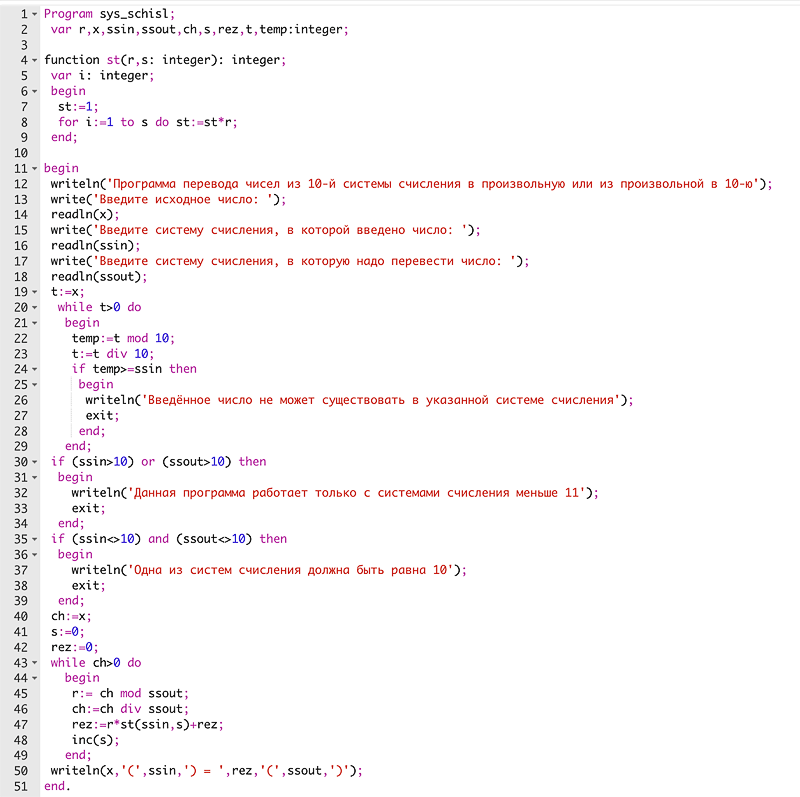Collapse function st fold arrow at line 4
The height and width of the screenshot is (797, 800).
click(x=35, y=60)
